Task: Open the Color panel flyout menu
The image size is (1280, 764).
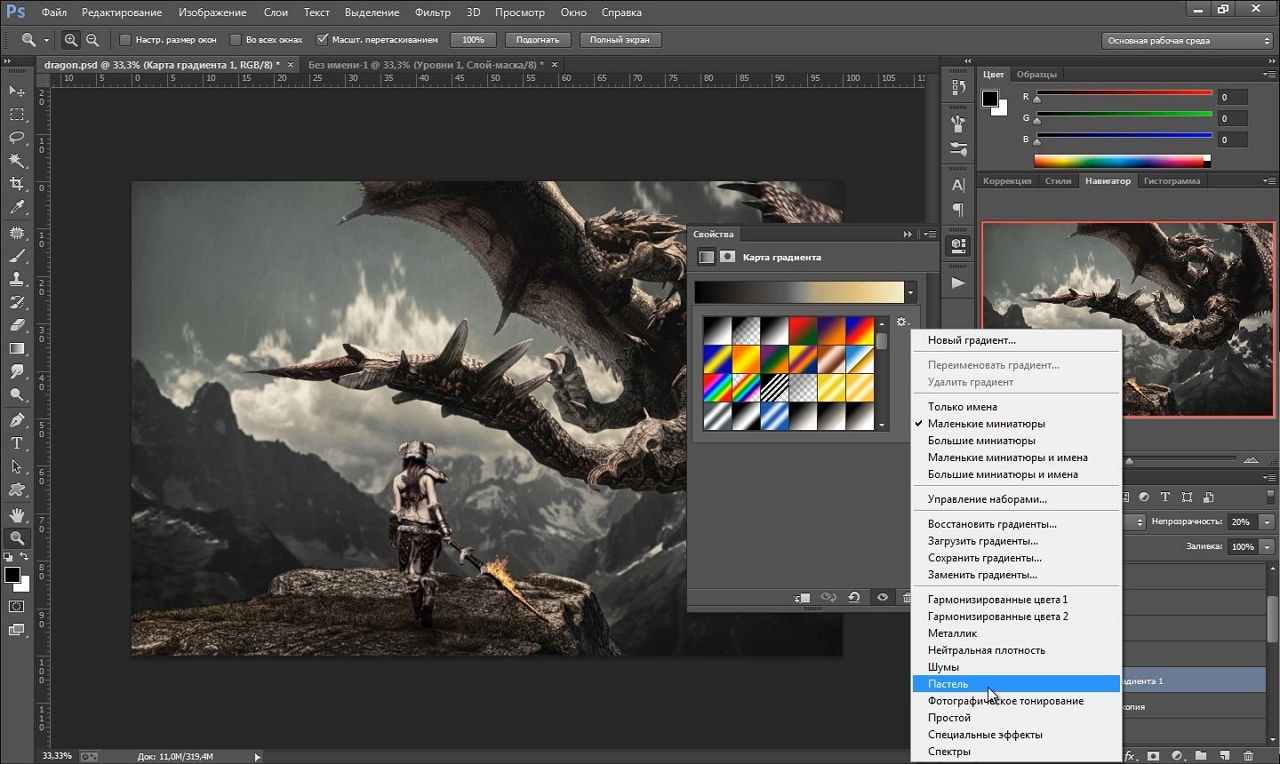Action: pos(1270,74)
